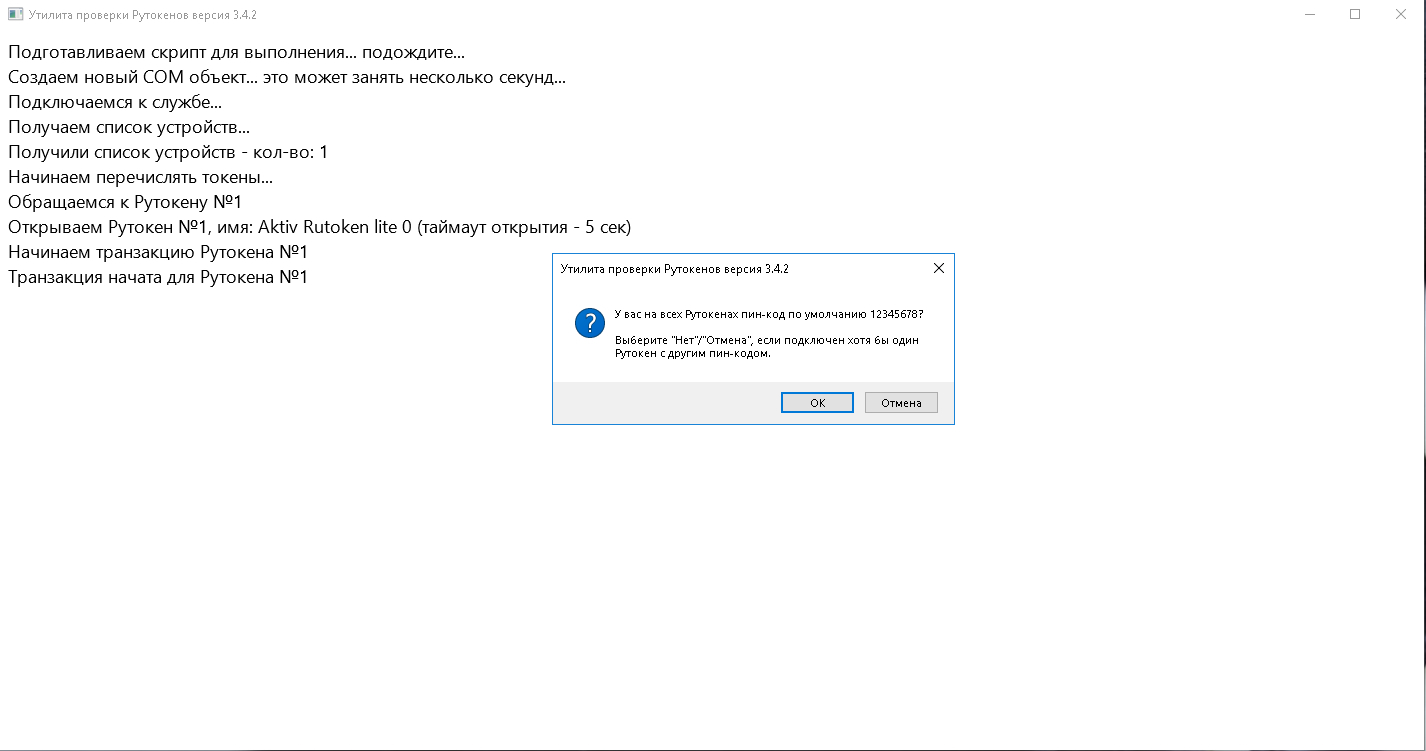This screenshot has width=1426, height=751.
Task: Click line 'Транзакция начата для Рутокена №1'
Action: 158,277
